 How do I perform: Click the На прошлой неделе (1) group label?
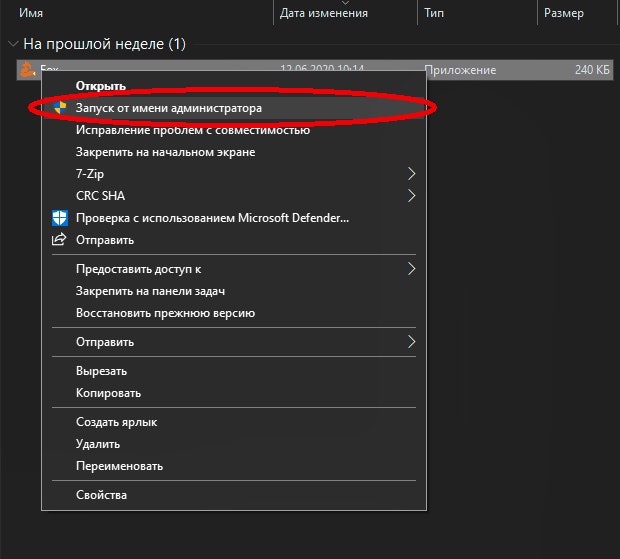pyautogui.click(x=104, y=44)
